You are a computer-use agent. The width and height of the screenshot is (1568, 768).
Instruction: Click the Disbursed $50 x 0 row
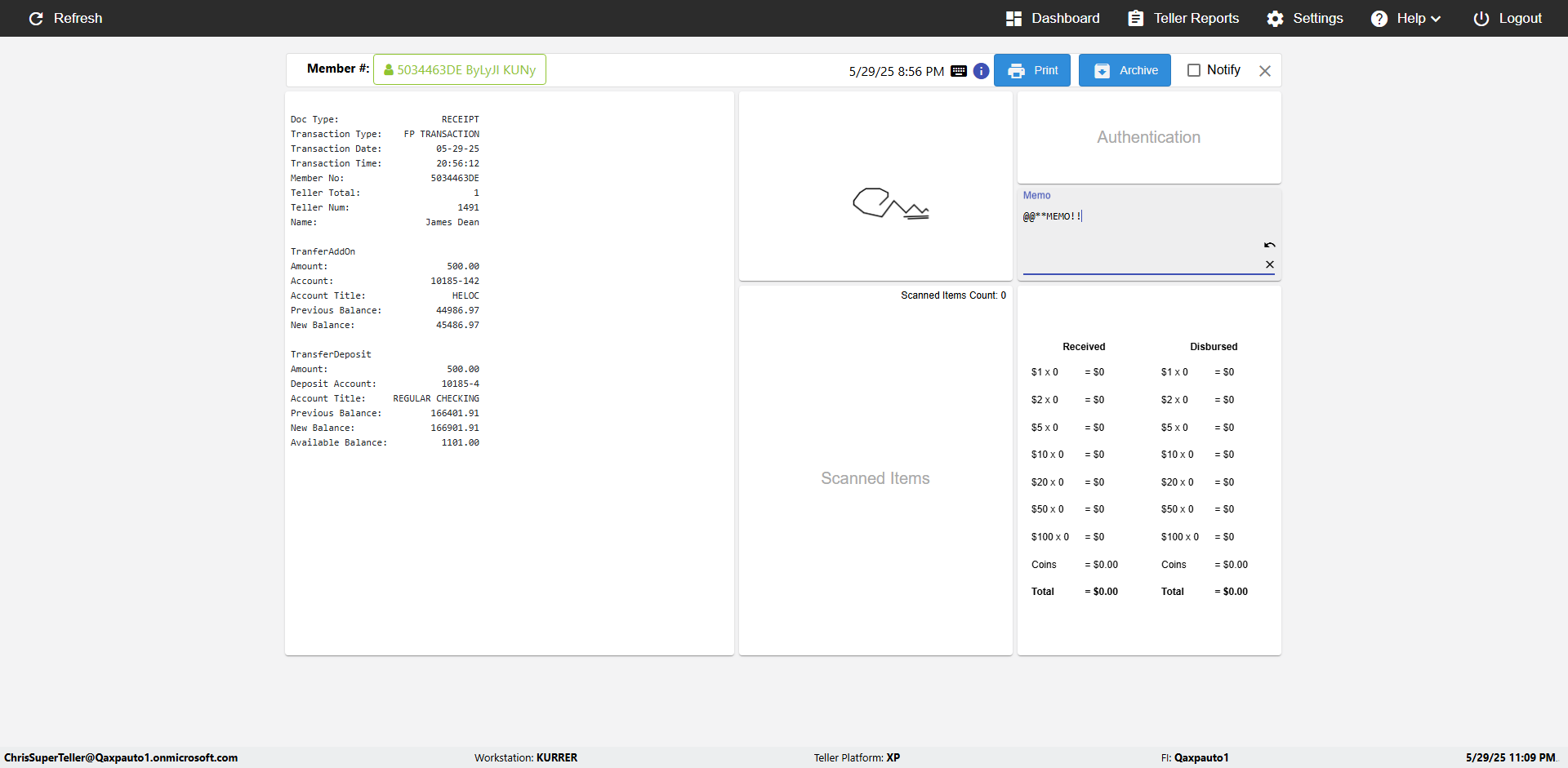click(x=1197, y=509)
